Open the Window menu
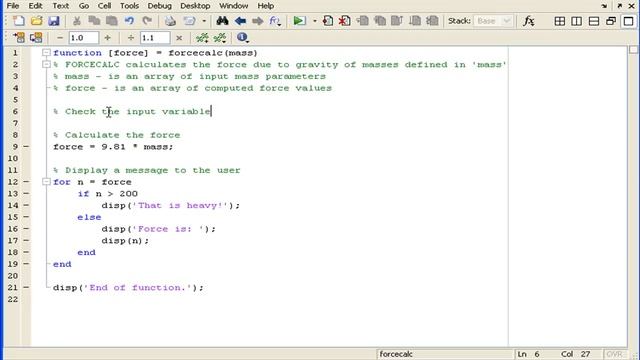 tap(233, 6)
